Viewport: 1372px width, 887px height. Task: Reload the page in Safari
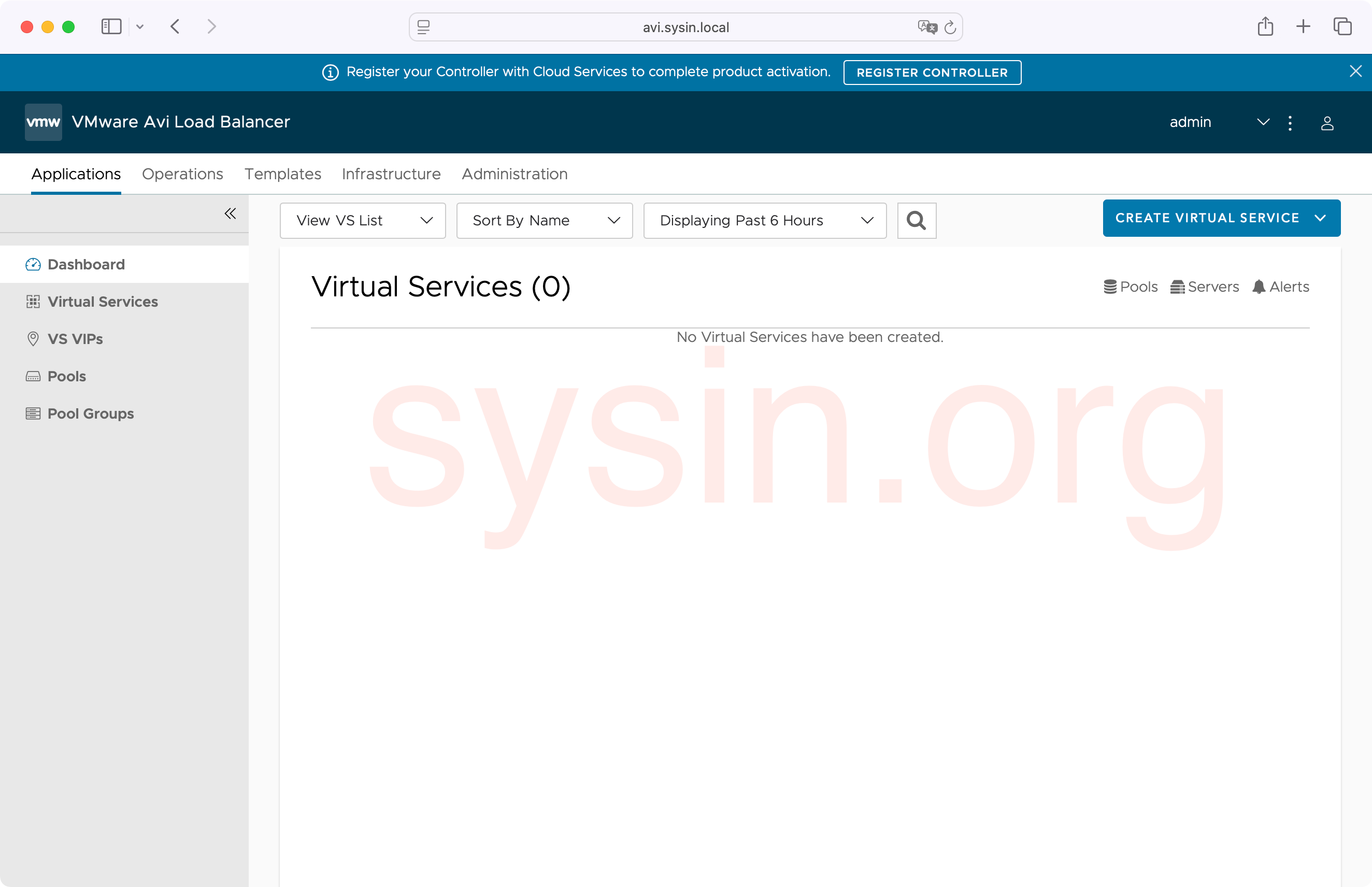click(x=950, y=27)
